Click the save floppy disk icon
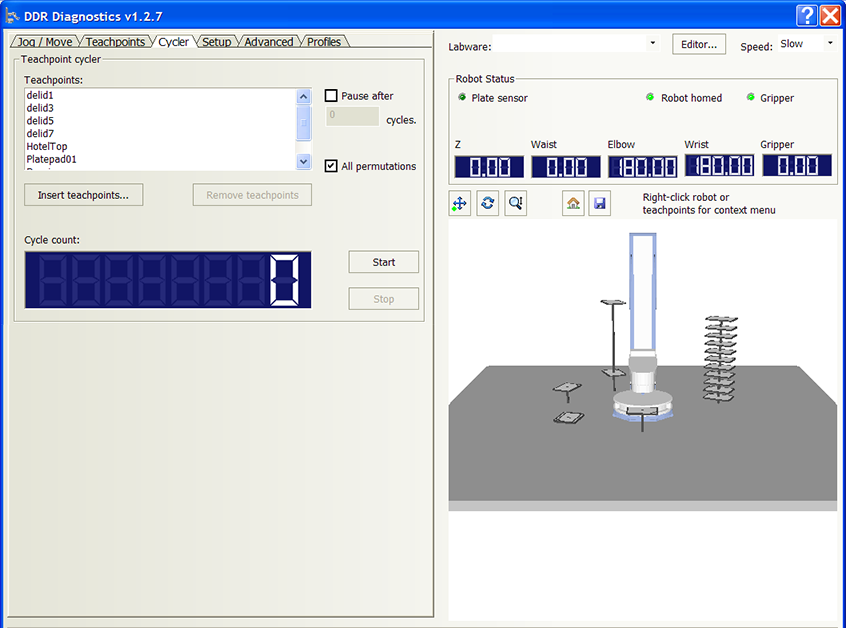The height and width of the screenshot is (628, 846). point(599,203)
